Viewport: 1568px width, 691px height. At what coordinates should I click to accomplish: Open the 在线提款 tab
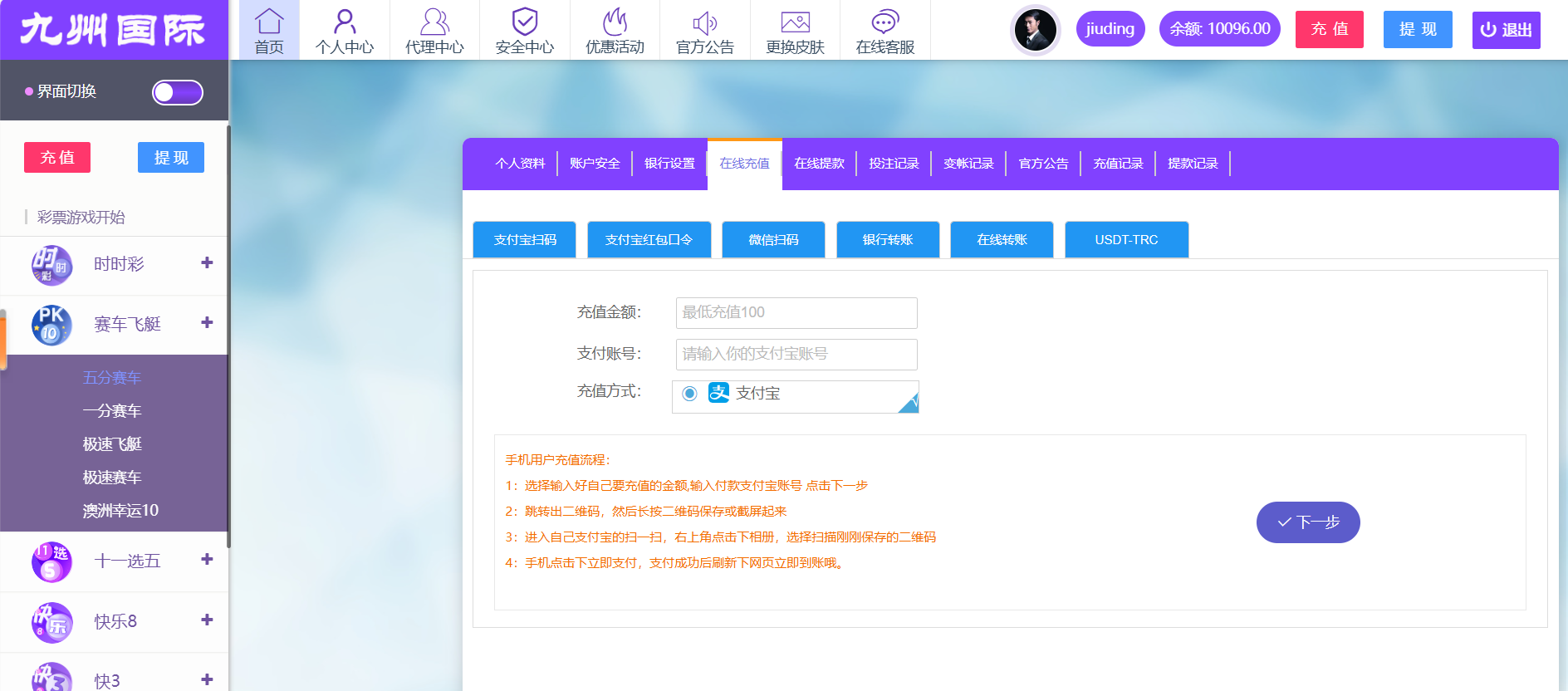pos(819,164)
